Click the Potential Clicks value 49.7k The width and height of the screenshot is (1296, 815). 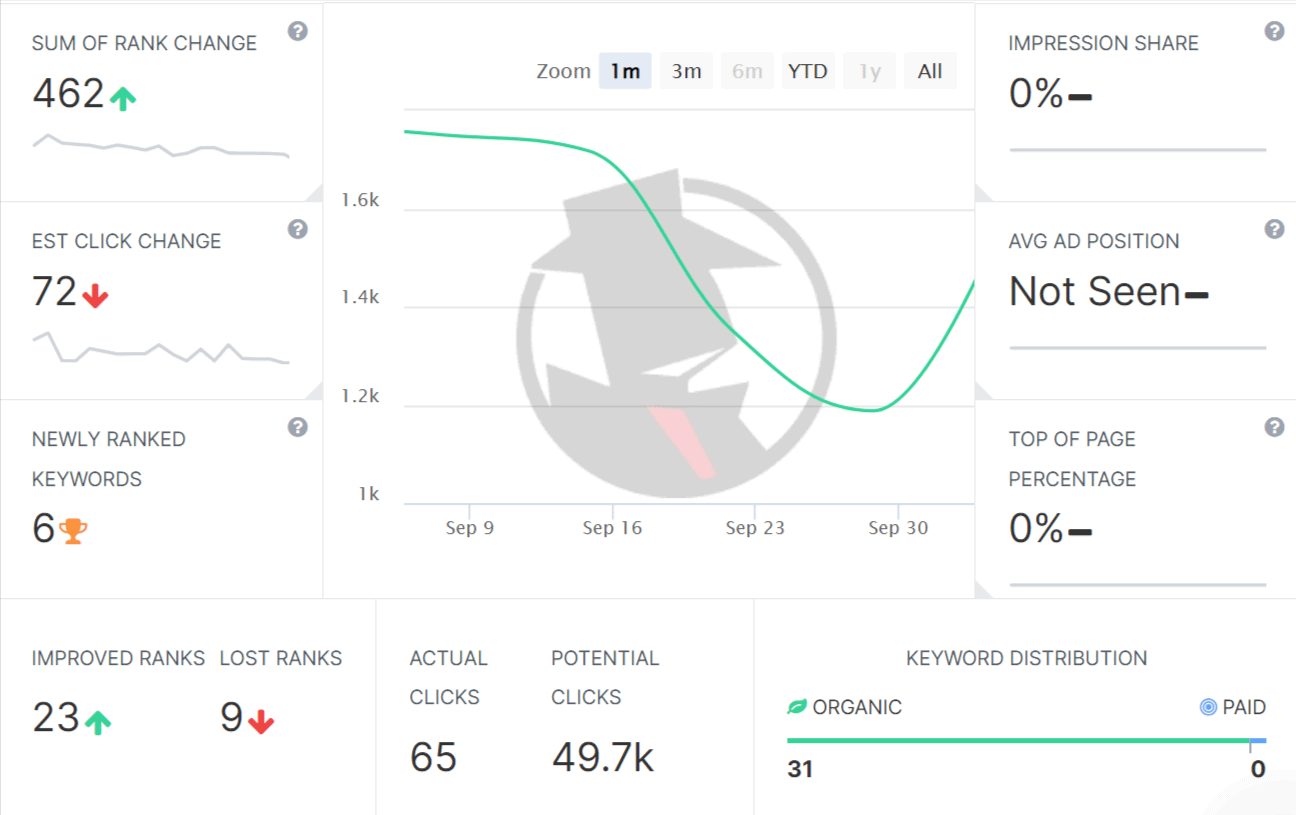(x=602, y=758)
